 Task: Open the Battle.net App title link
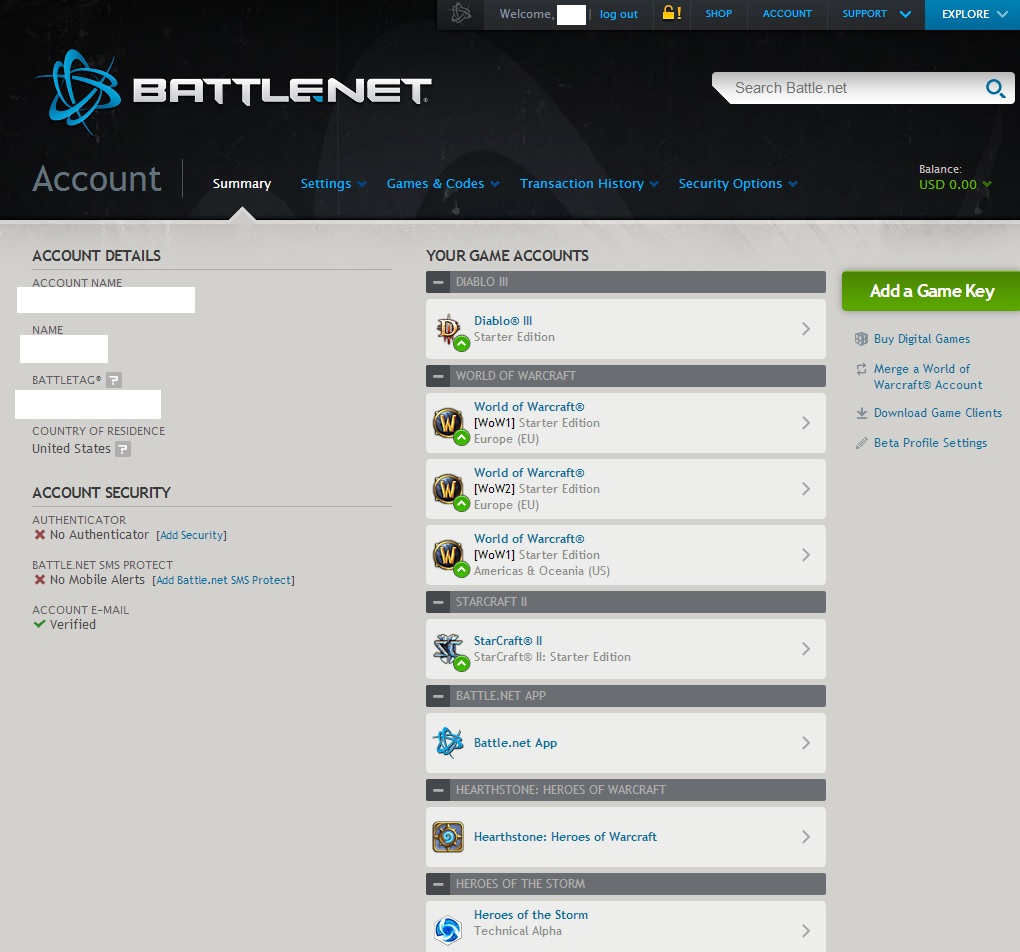coord(515,743)
